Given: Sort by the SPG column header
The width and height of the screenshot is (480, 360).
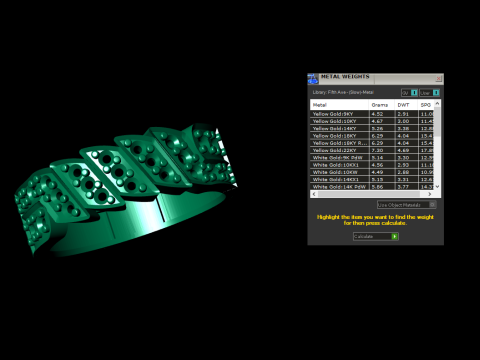Looking at the screenshot, I should pos(426,105).
